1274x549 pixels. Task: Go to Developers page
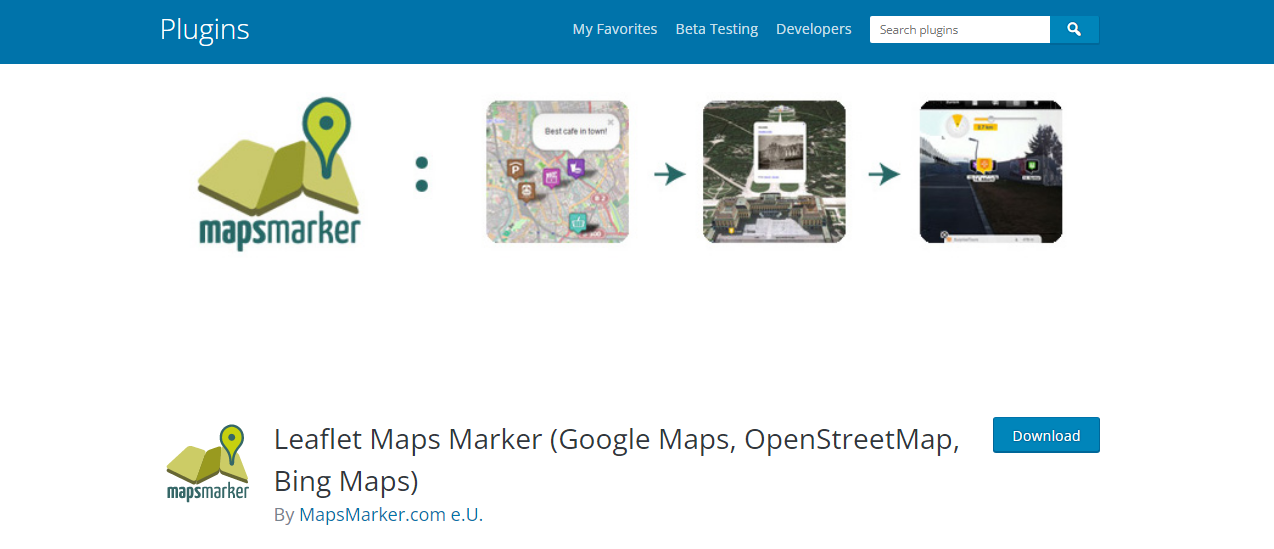[x=814, y=29]
